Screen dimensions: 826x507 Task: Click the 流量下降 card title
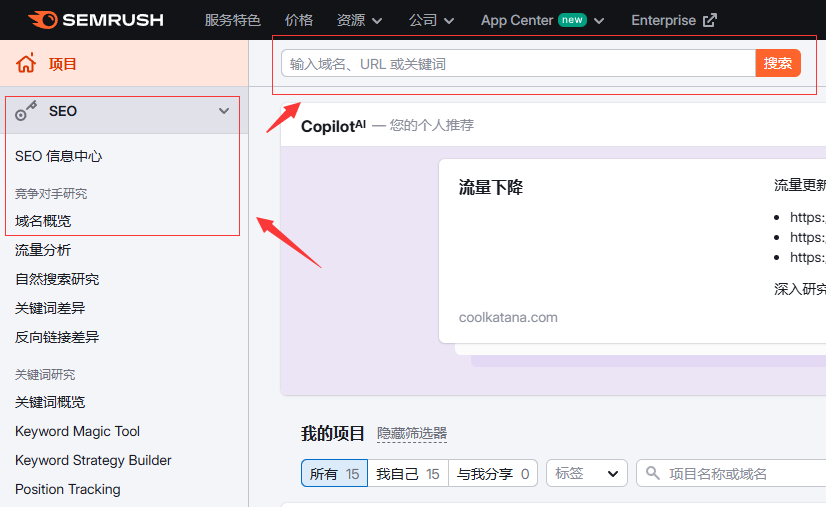490,187
